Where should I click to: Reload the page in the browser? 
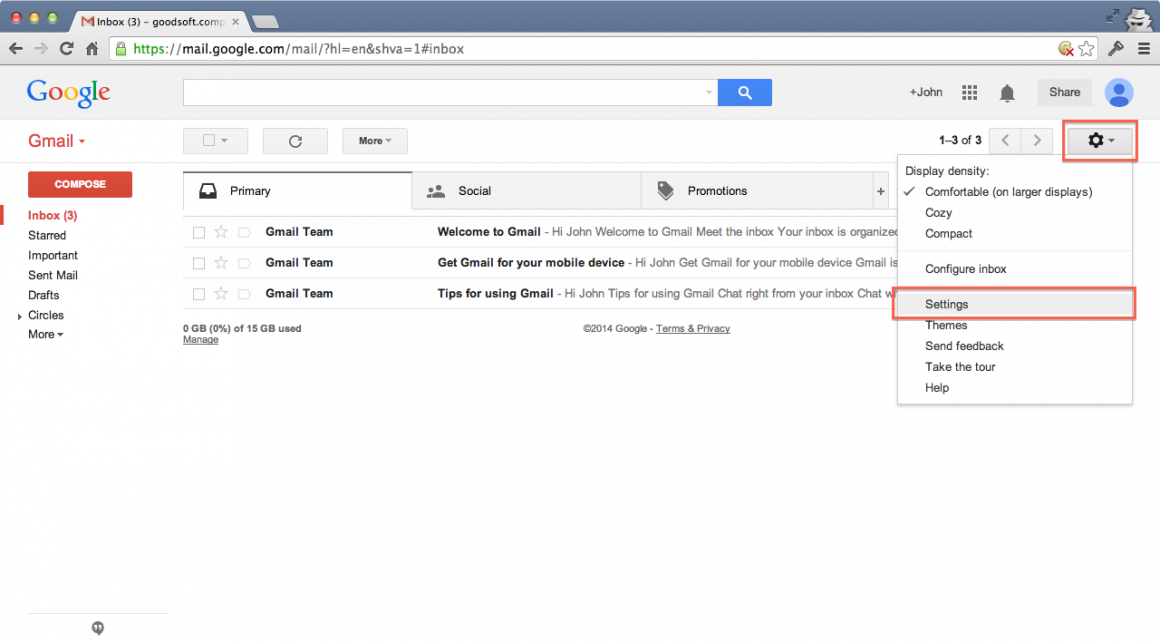click(67, 49)
